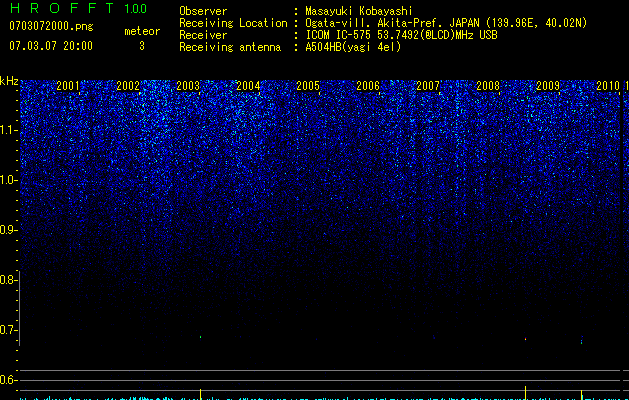Select the 0.8 frequency axis label
The image size is (629, 400).
click(8, 280)
